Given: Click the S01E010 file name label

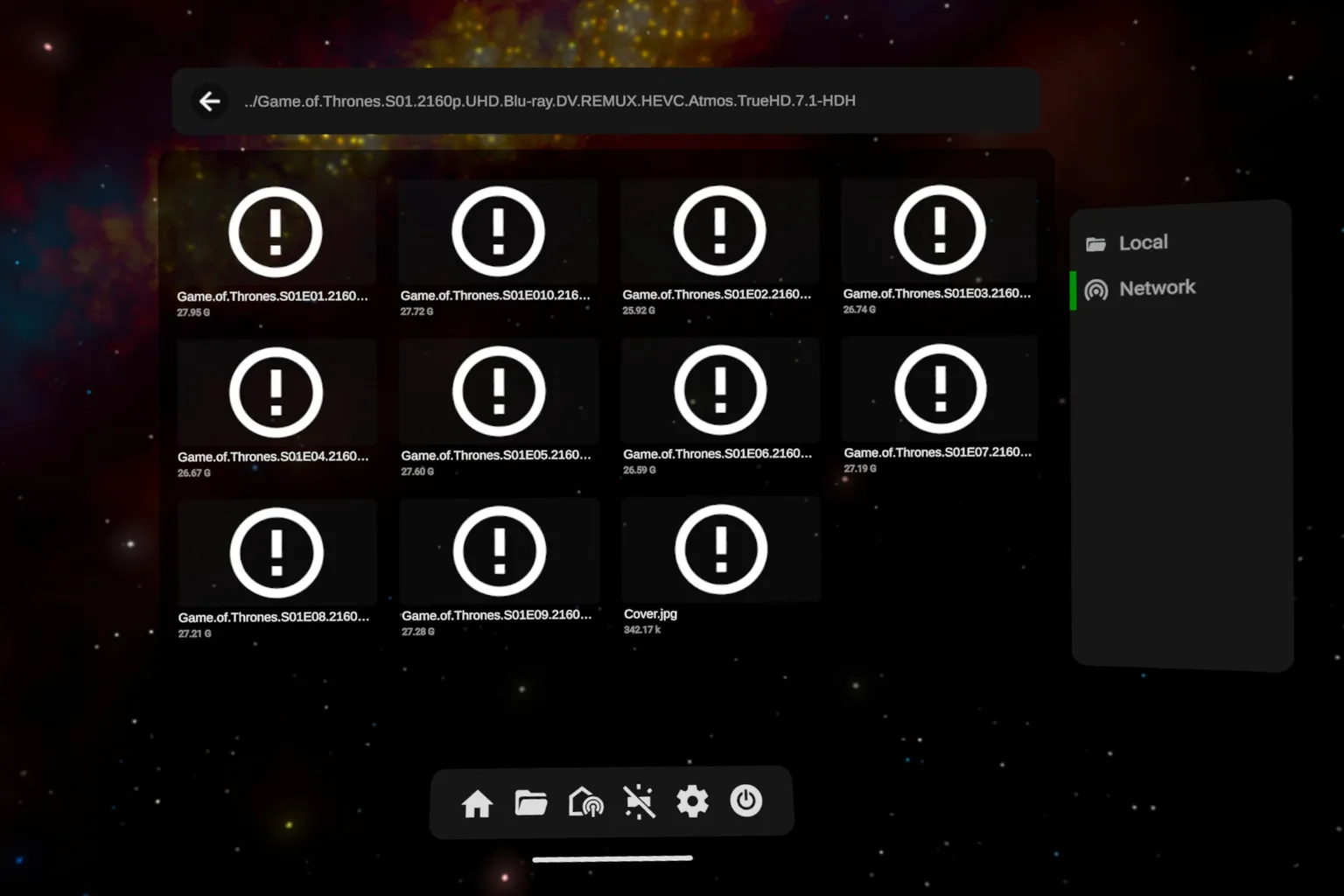Looking at the screenshot, I should (x=495, y=296).
